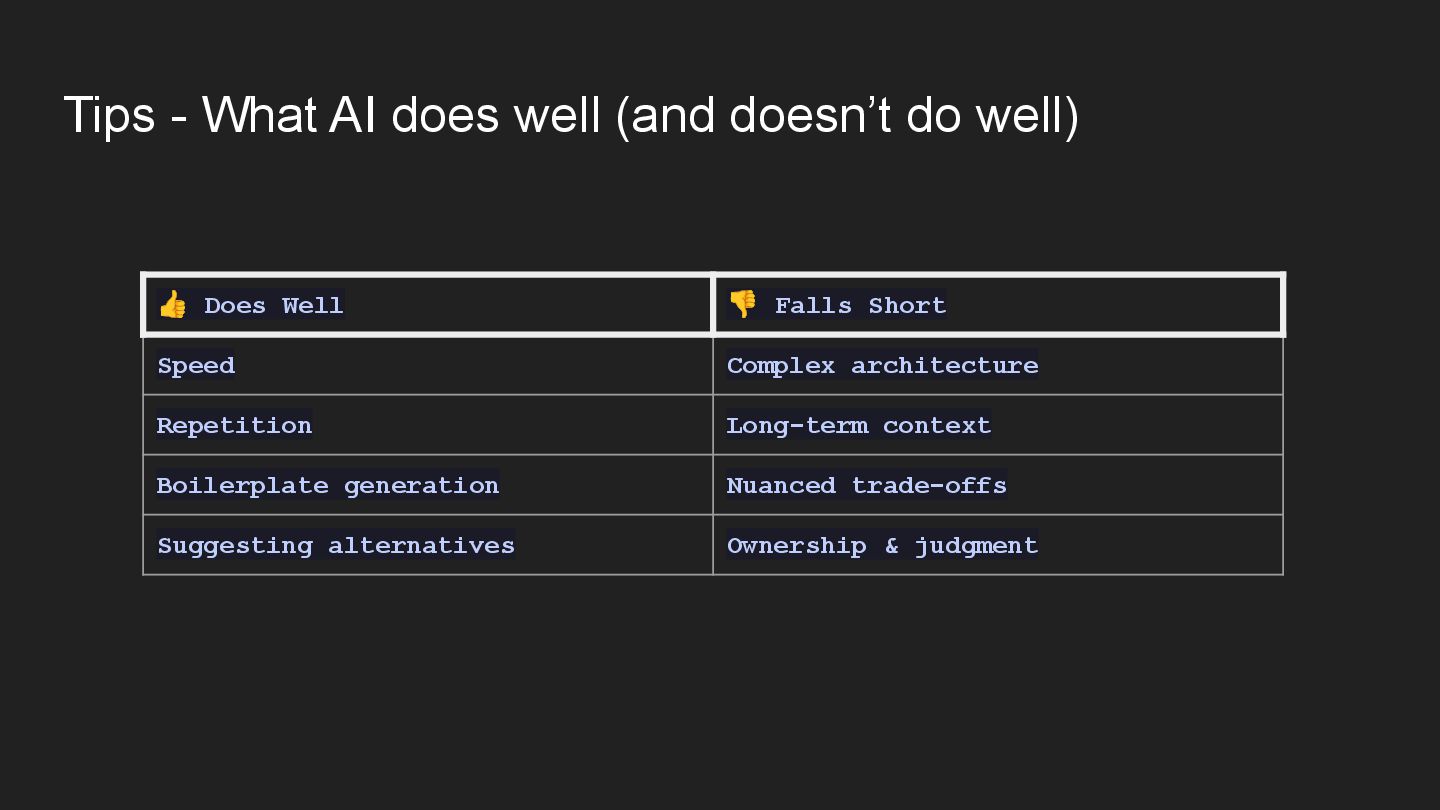Click the "Repetition" table cell
This screenshot has width=1440, height=810.
coord(234,426)
